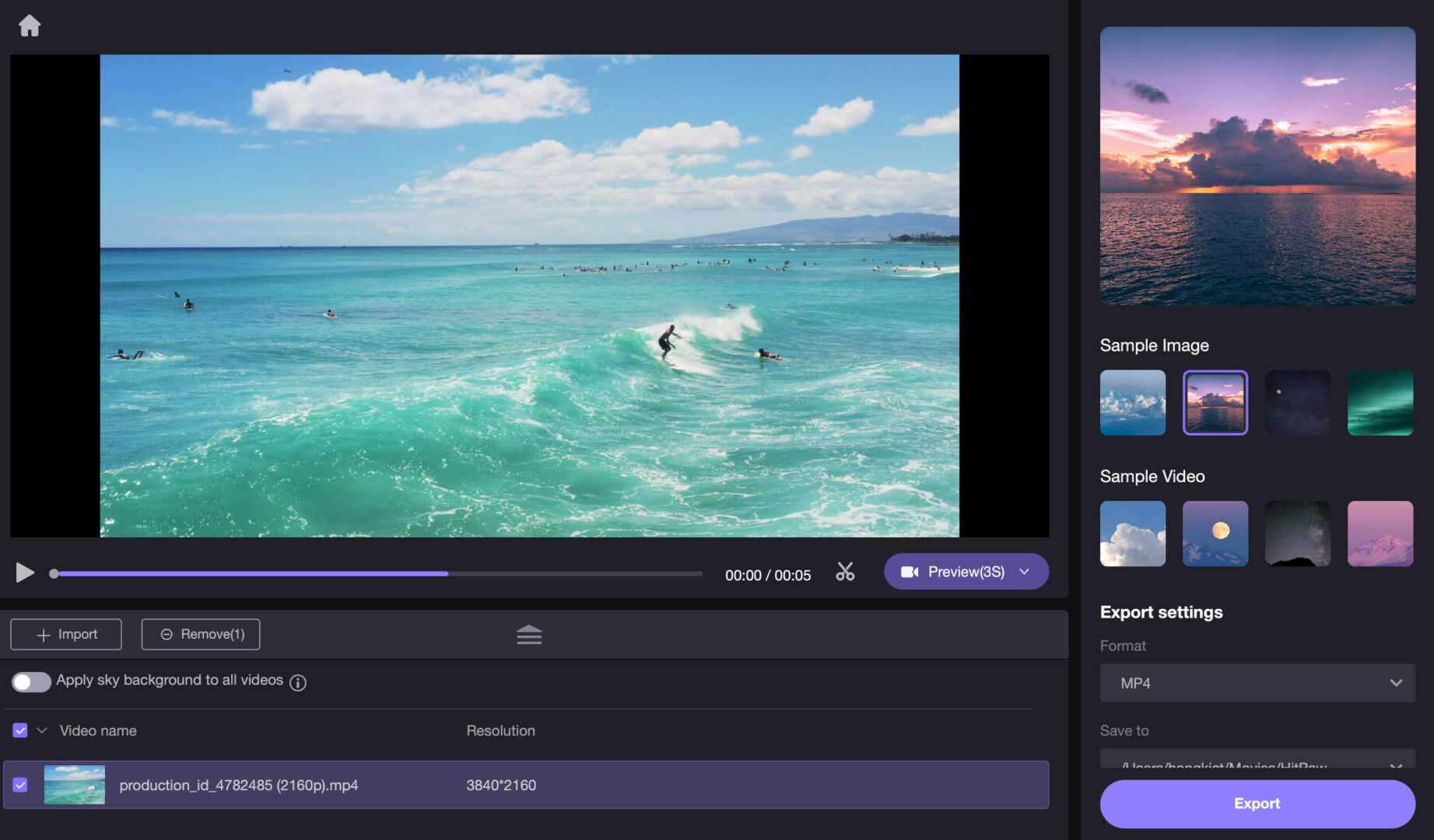Viewport: 1434px width, 840px height.
Task: Select the pink sunset sample image
Action: click(1215, 402)
